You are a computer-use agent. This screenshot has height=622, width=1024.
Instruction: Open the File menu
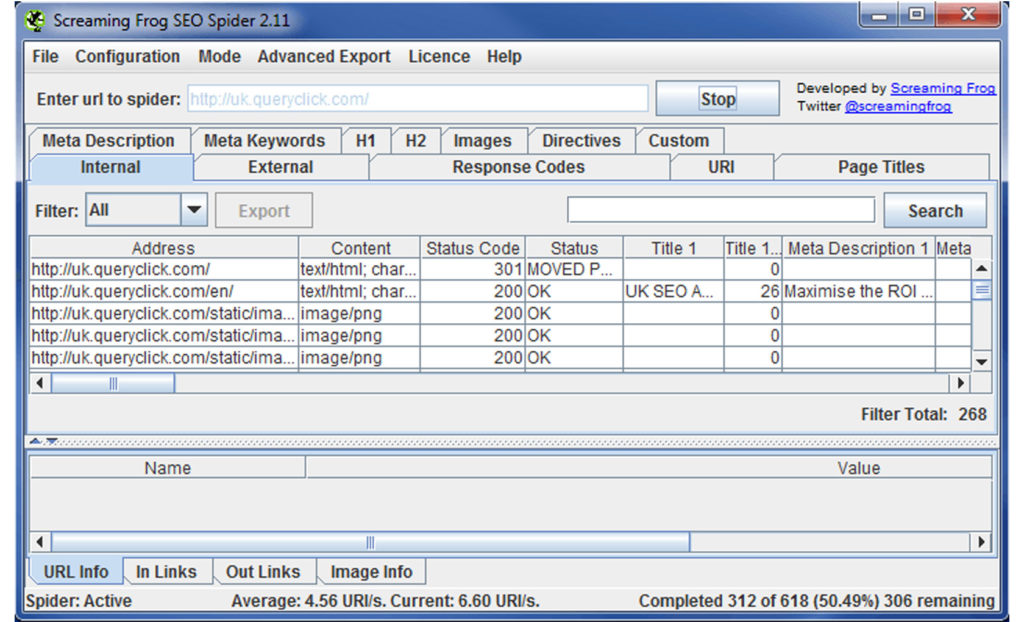(45, 57)
